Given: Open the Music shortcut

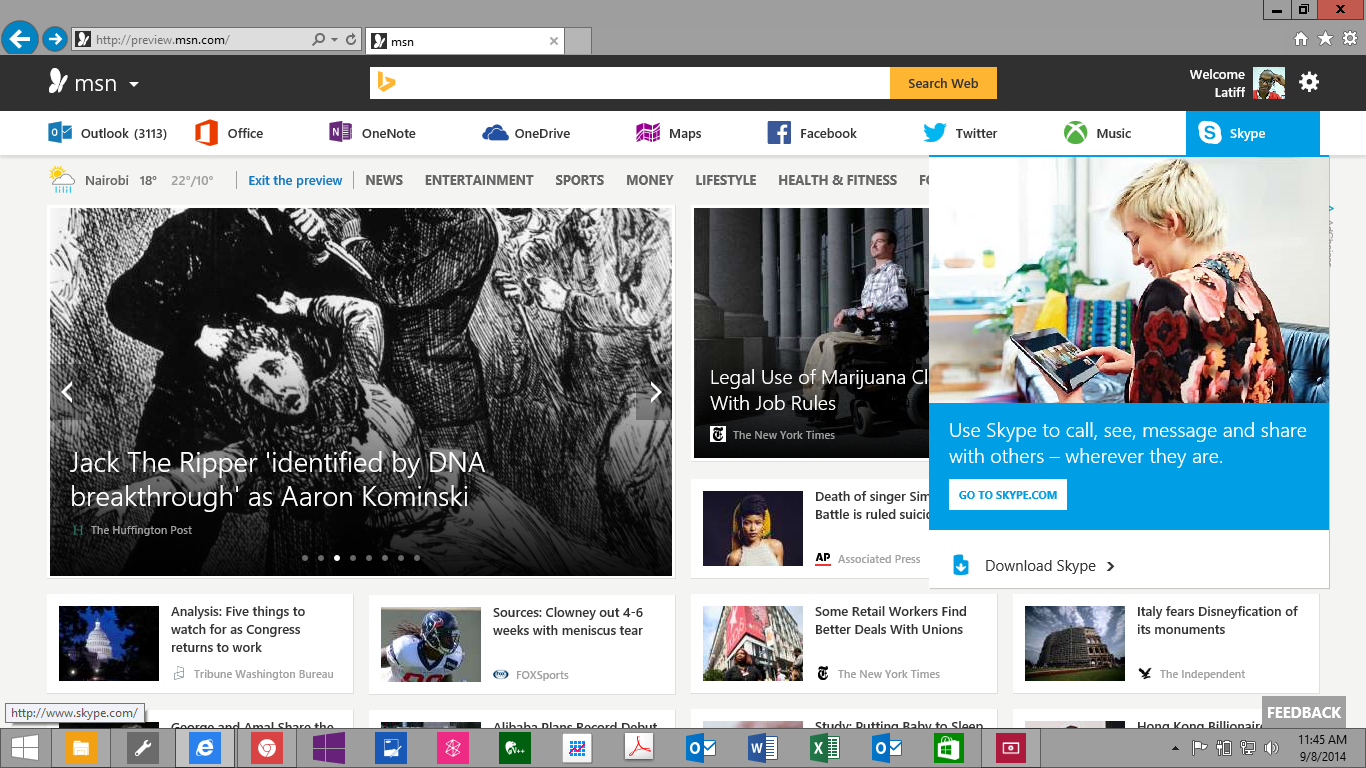Looking at the screenshot, I should click(x=1098, y=133).
